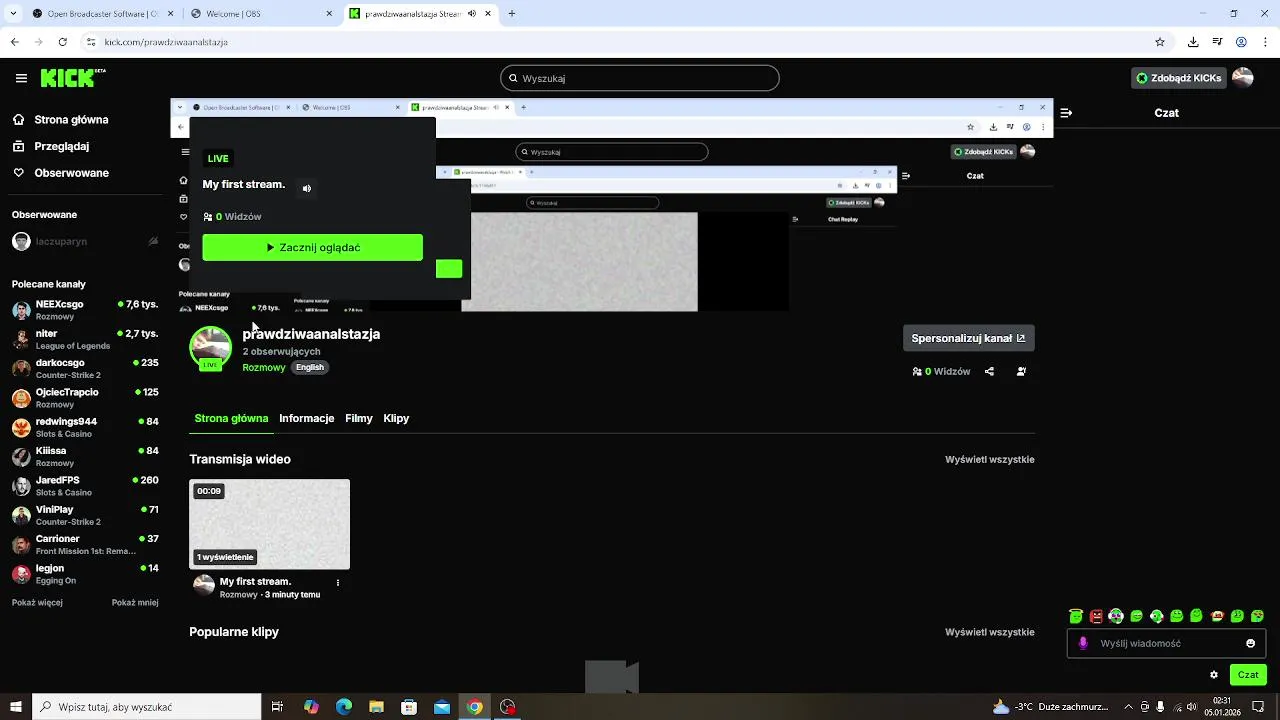Click Zdobądź KICKs button
Viewport: 1280px width, 720px height.
[1179, 78]
